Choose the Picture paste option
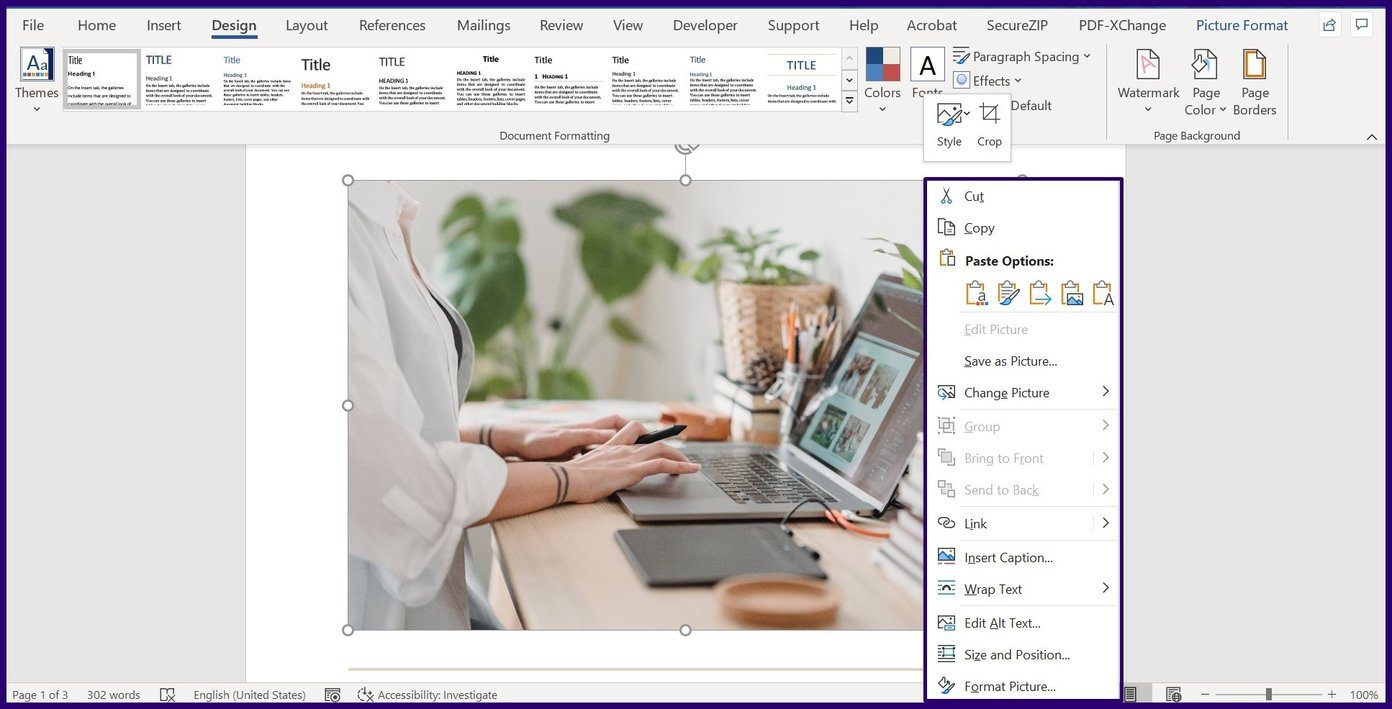 [1071, 292]
